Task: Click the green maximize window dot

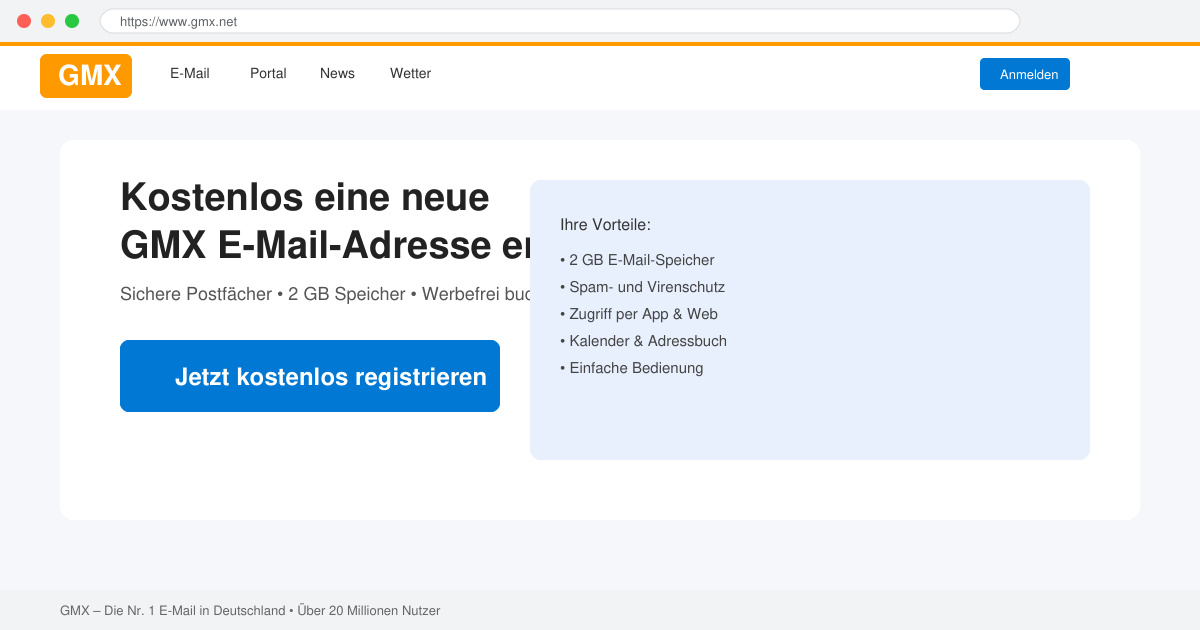Action: click(x=72, y=21)
